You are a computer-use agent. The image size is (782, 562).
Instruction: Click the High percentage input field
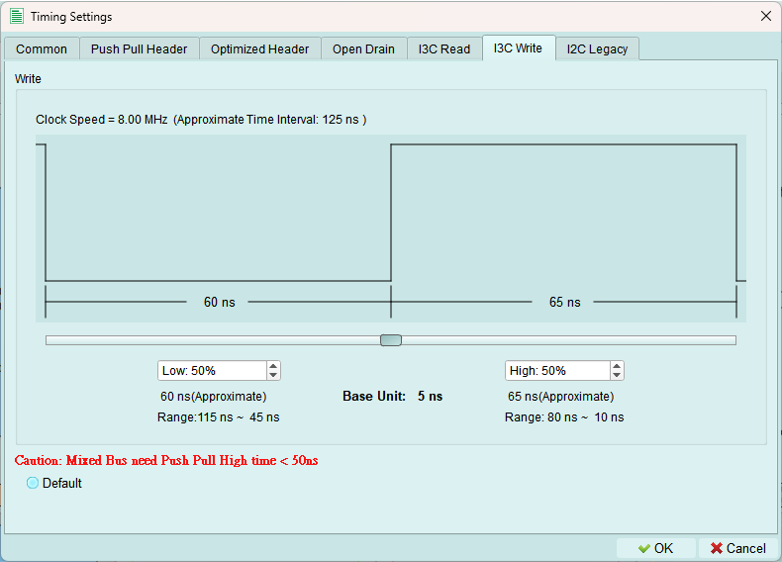[558, 371]
